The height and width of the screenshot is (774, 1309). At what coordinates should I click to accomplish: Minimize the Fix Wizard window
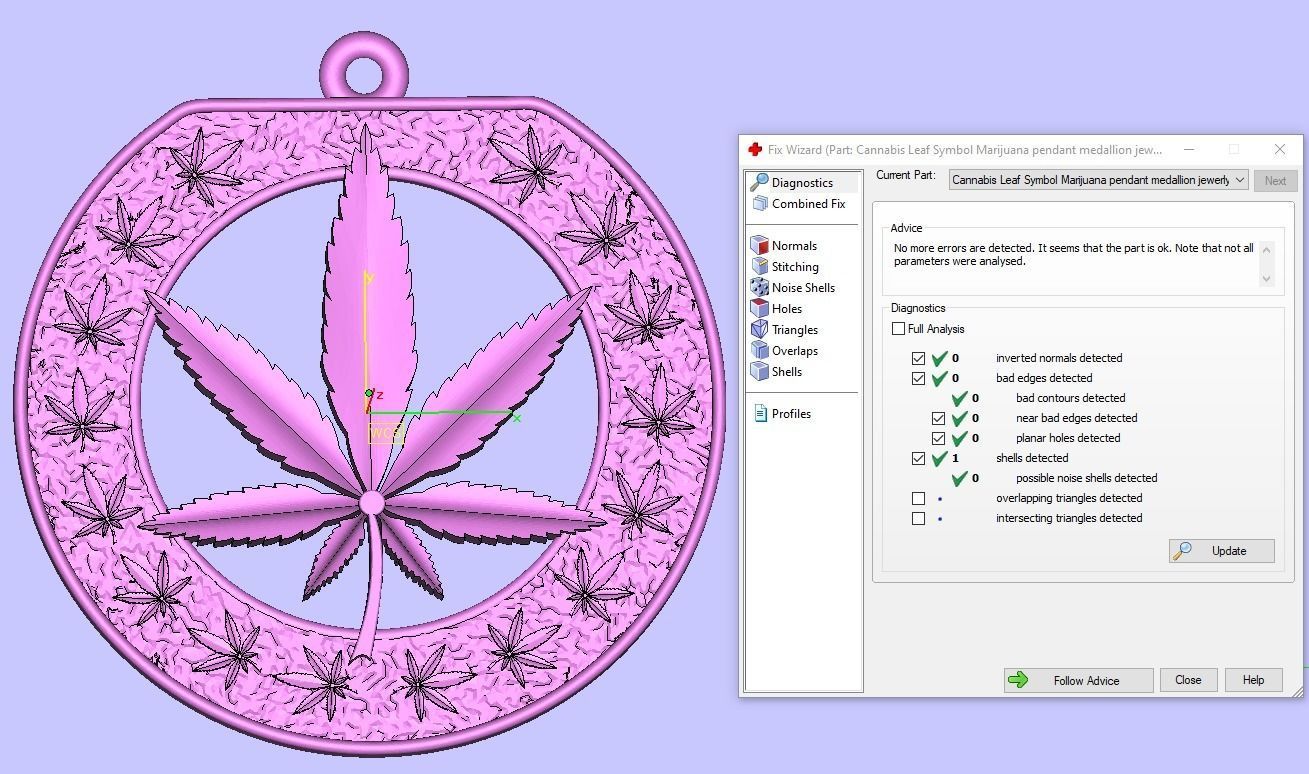[x=1189, y=149]
